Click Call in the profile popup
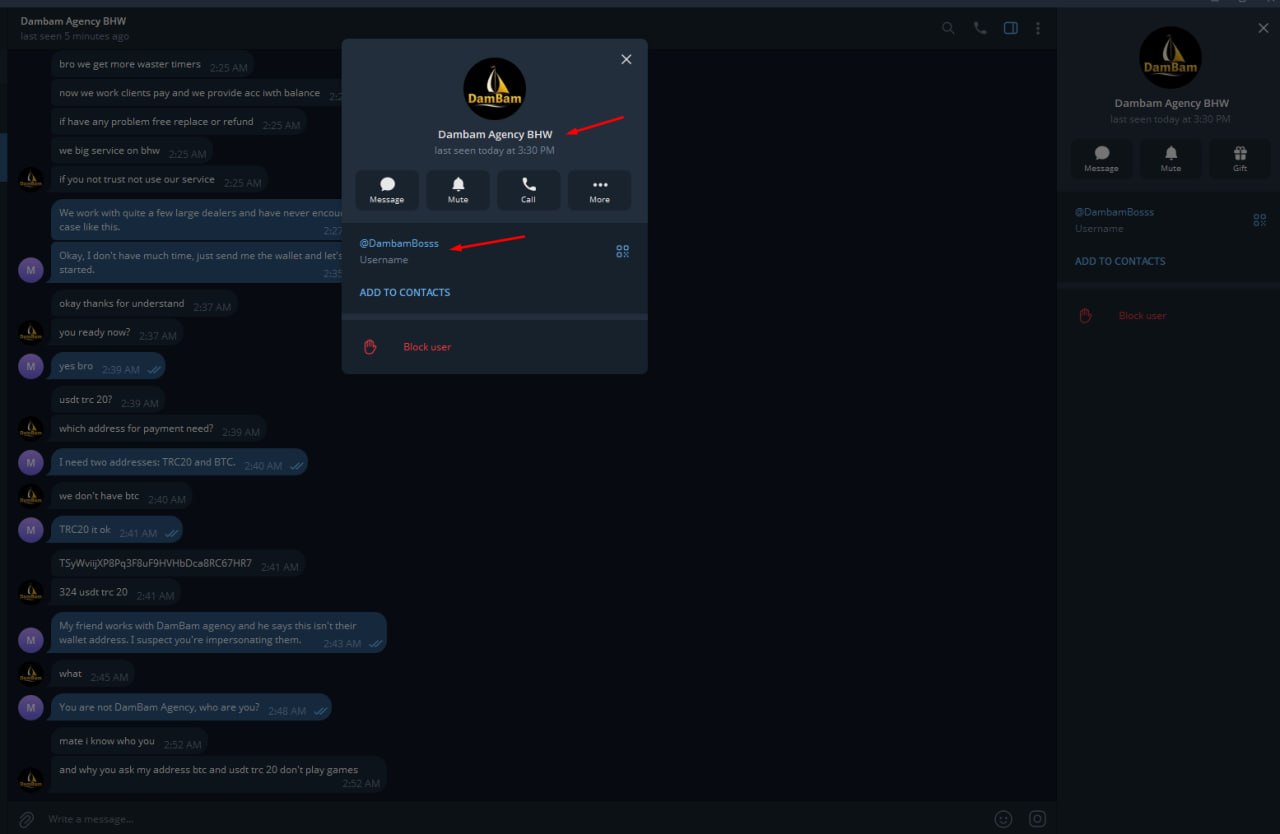This screenshot has width=1280, height=834. click(528, 190)
